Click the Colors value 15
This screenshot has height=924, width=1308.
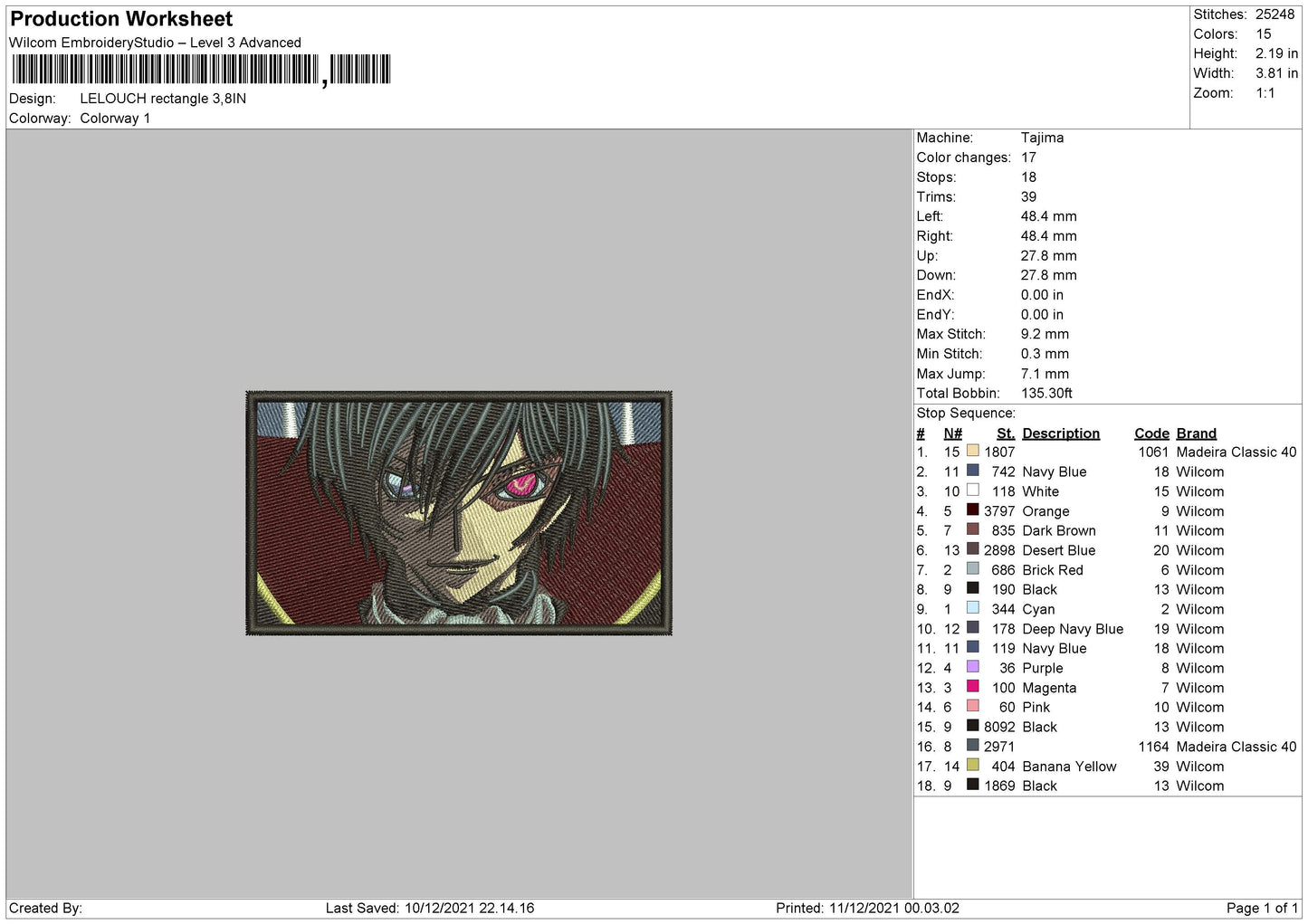1264,34
